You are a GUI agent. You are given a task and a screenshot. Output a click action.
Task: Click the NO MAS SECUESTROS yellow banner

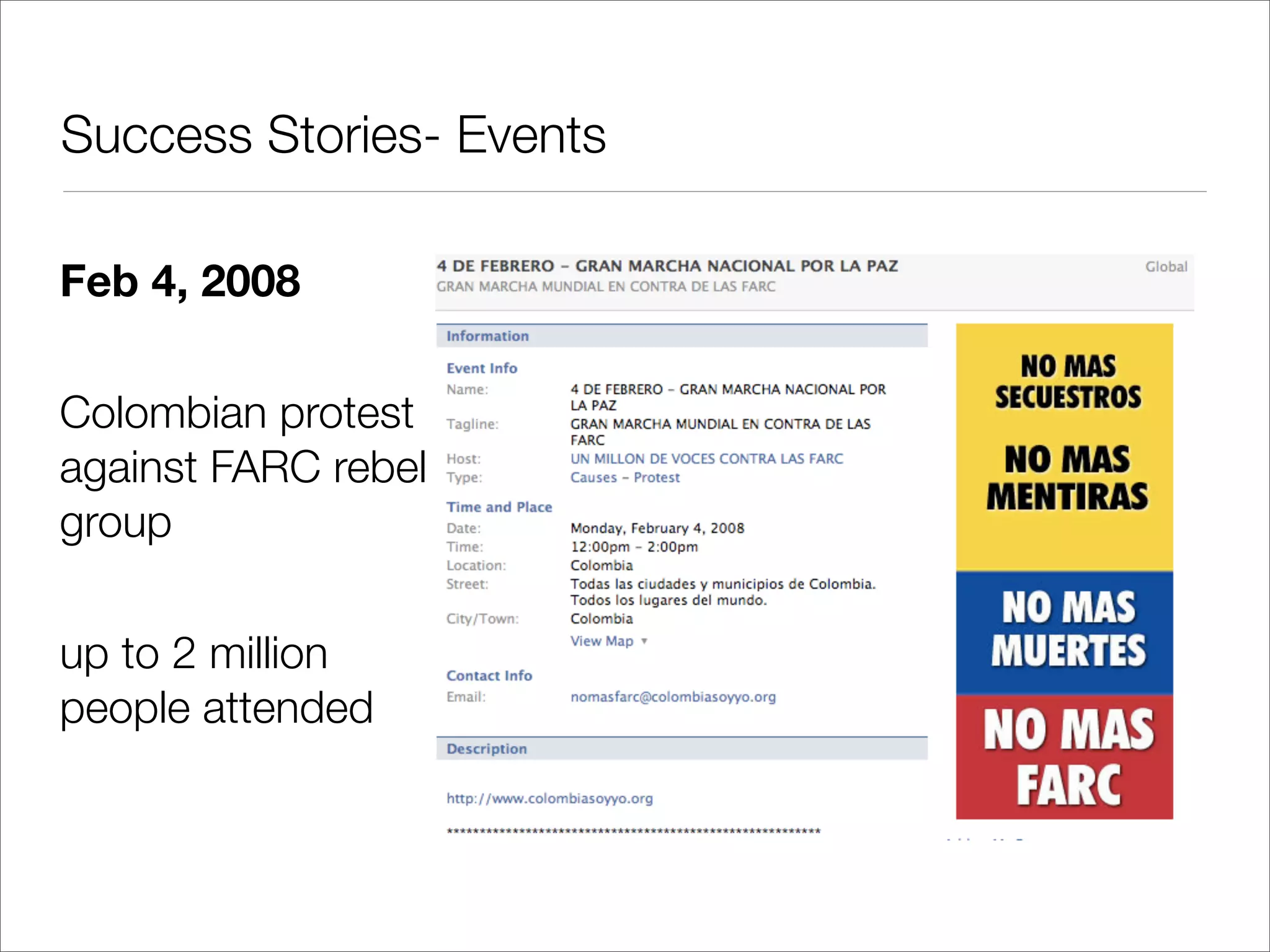[x=1068, y=382]
